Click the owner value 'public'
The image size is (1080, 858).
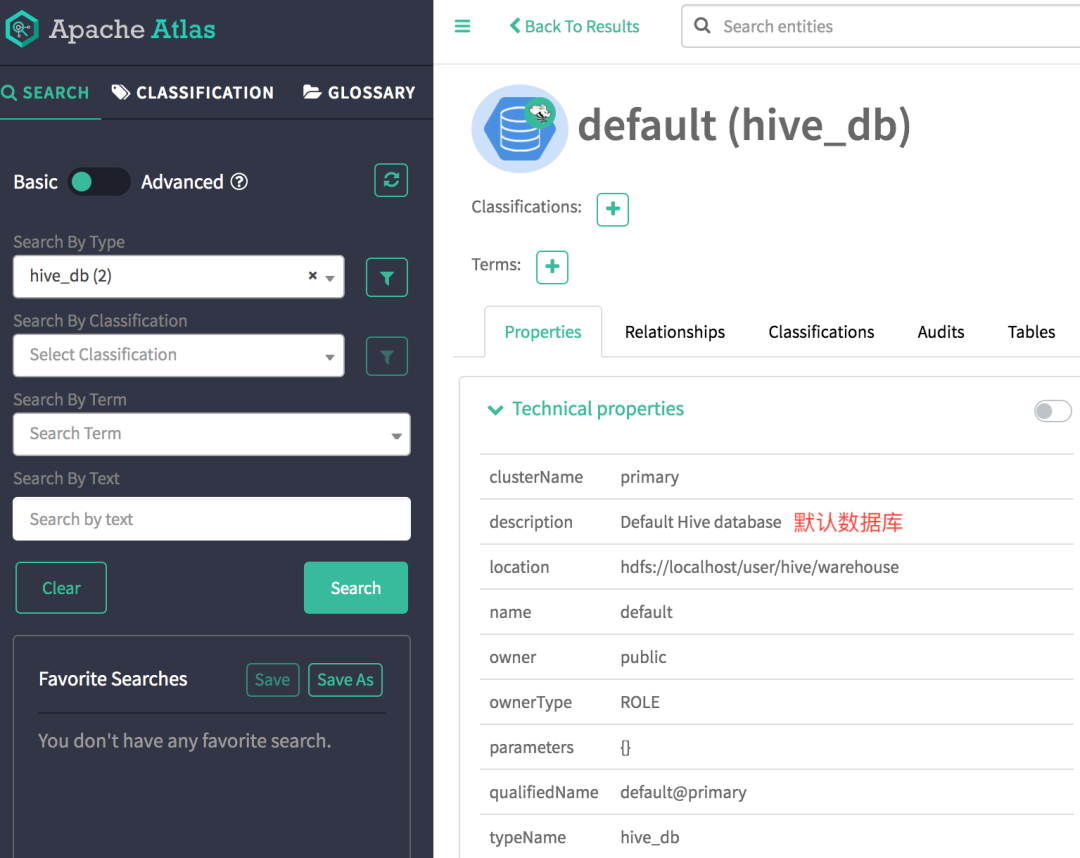[643, 658]
